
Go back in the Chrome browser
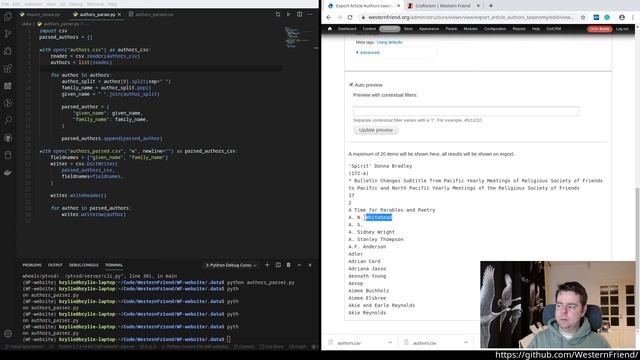pos(329,18)
